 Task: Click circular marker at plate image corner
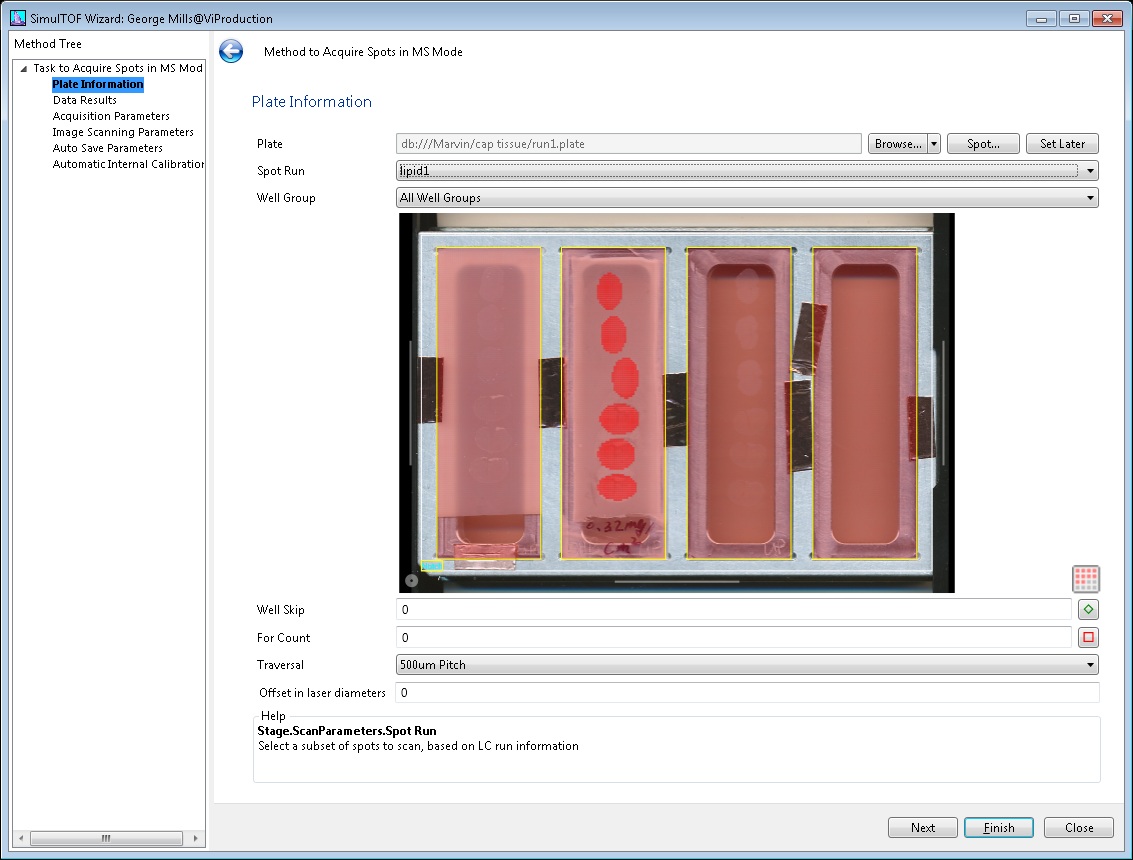click(x=411, y=580)
